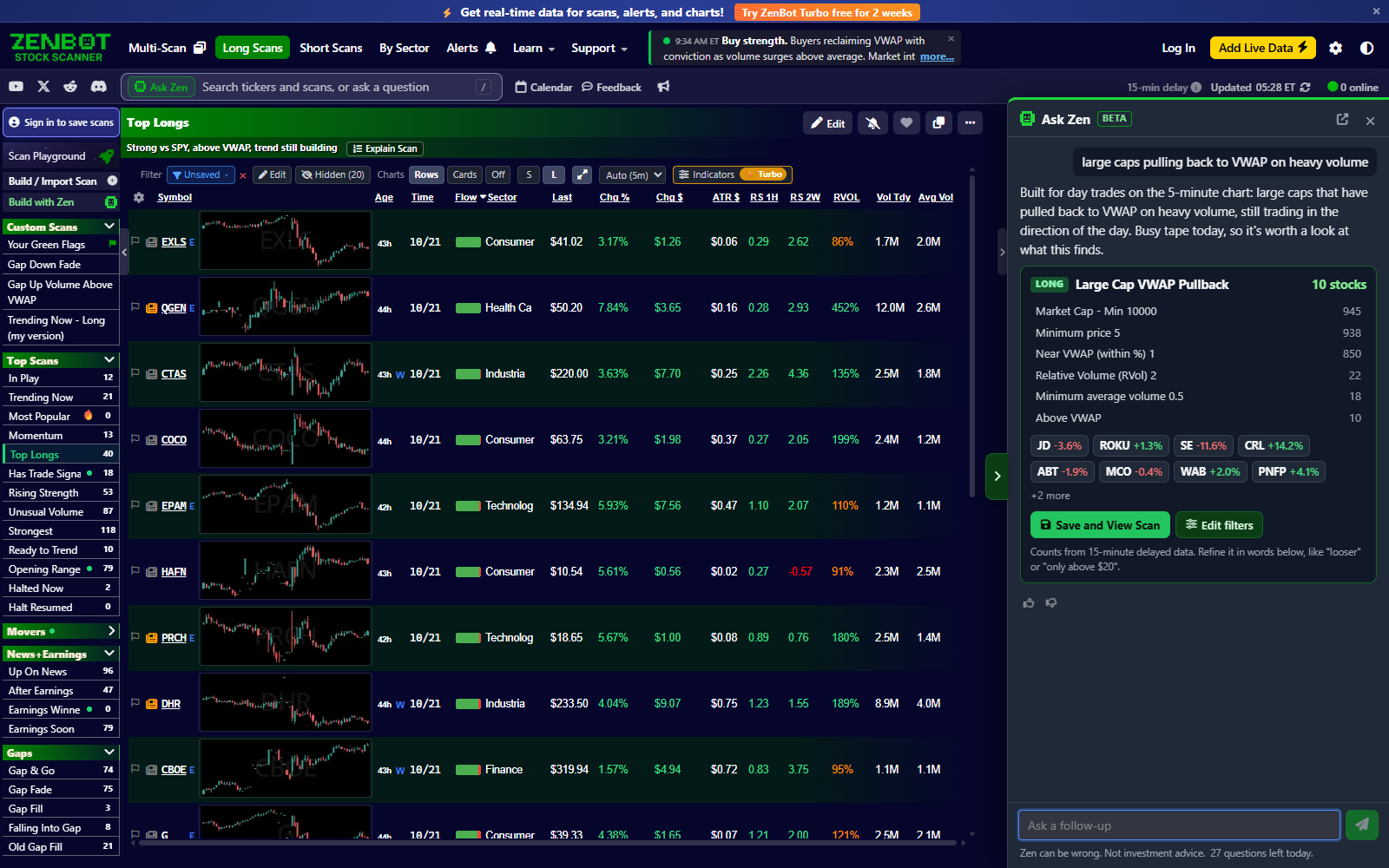Click the Ask a follow-up input field

coord(1179,825)
